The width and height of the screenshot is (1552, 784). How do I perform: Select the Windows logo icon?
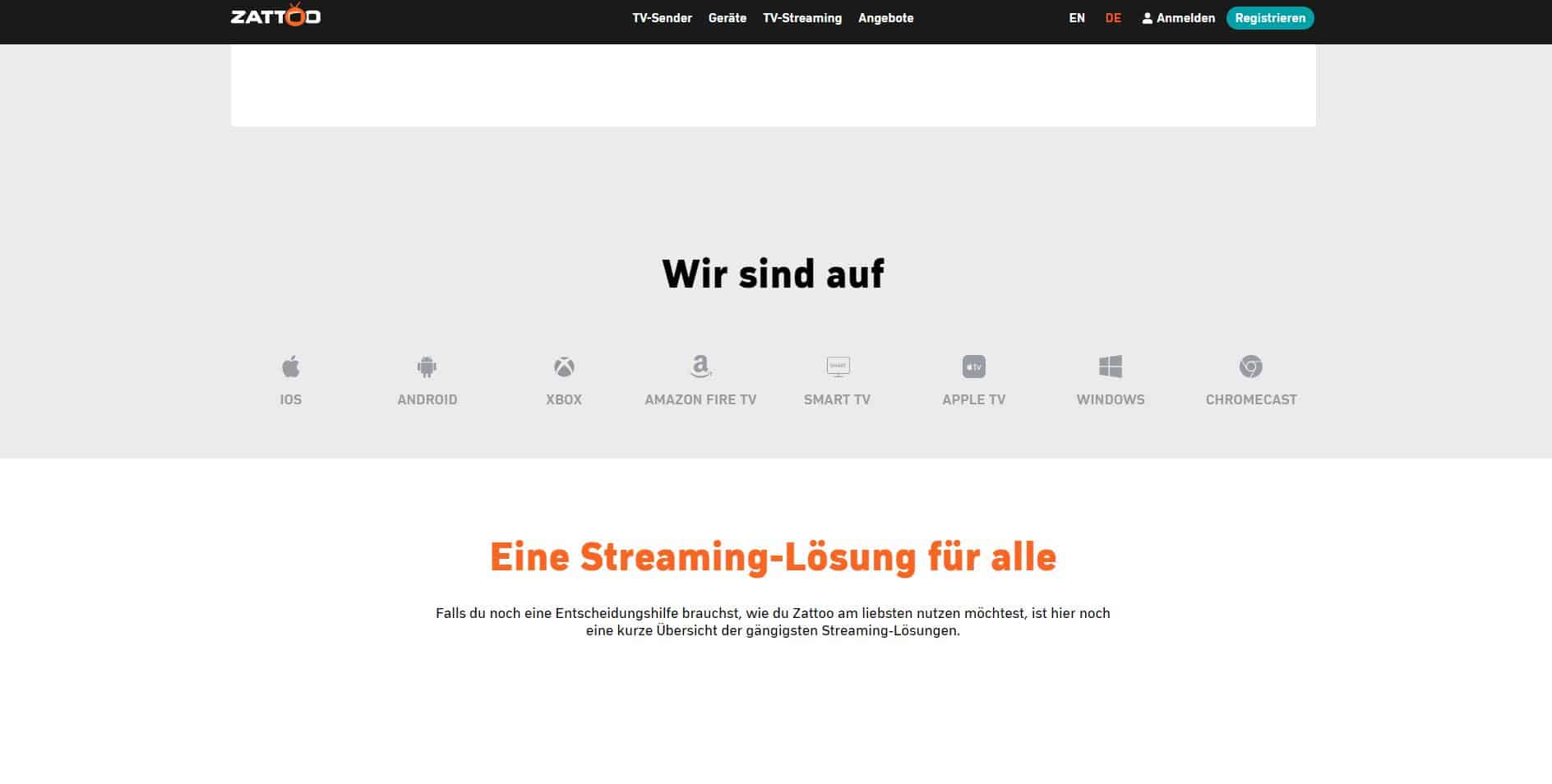(1111, 367)
